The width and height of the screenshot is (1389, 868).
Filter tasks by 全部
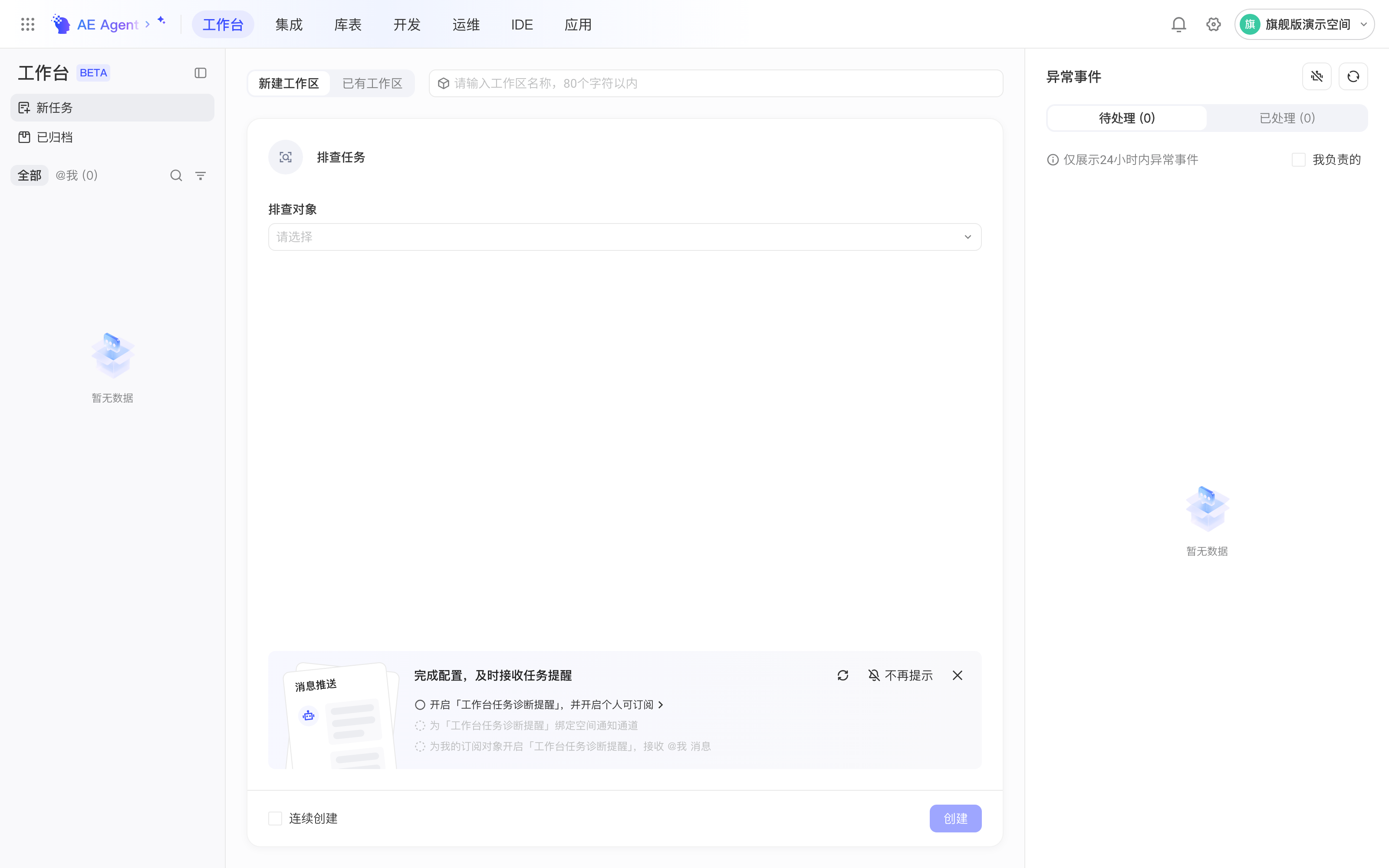coord(29,175)
